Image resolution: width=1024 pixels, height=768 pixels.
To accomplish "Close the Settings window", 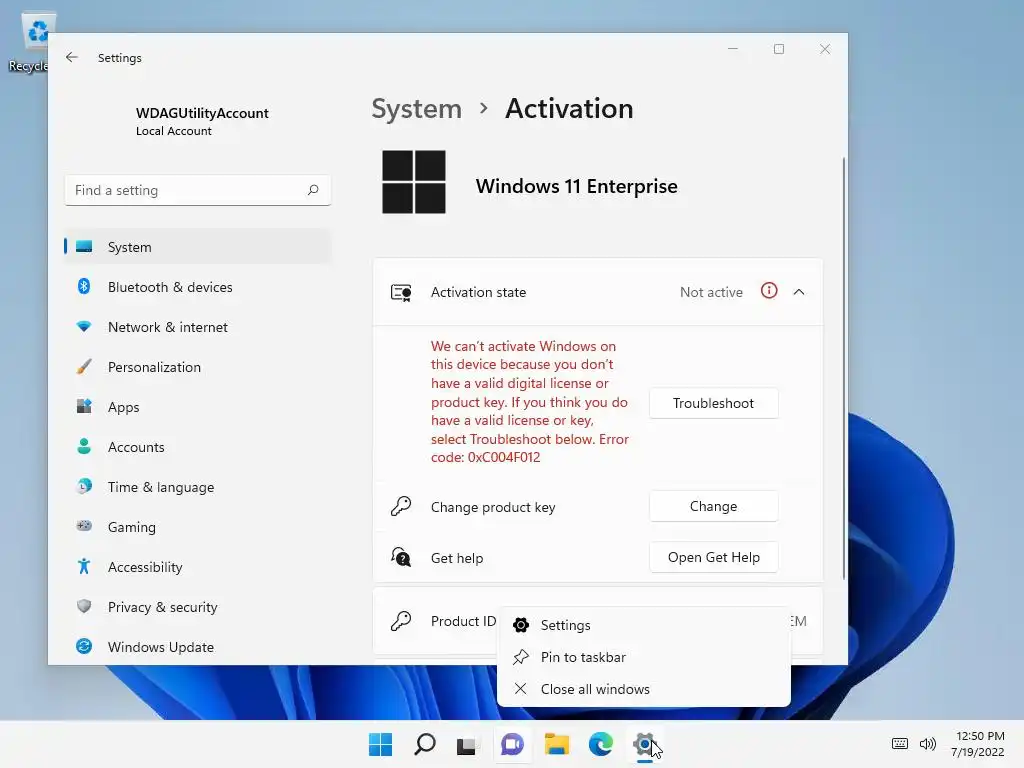I will click(825, 49).
